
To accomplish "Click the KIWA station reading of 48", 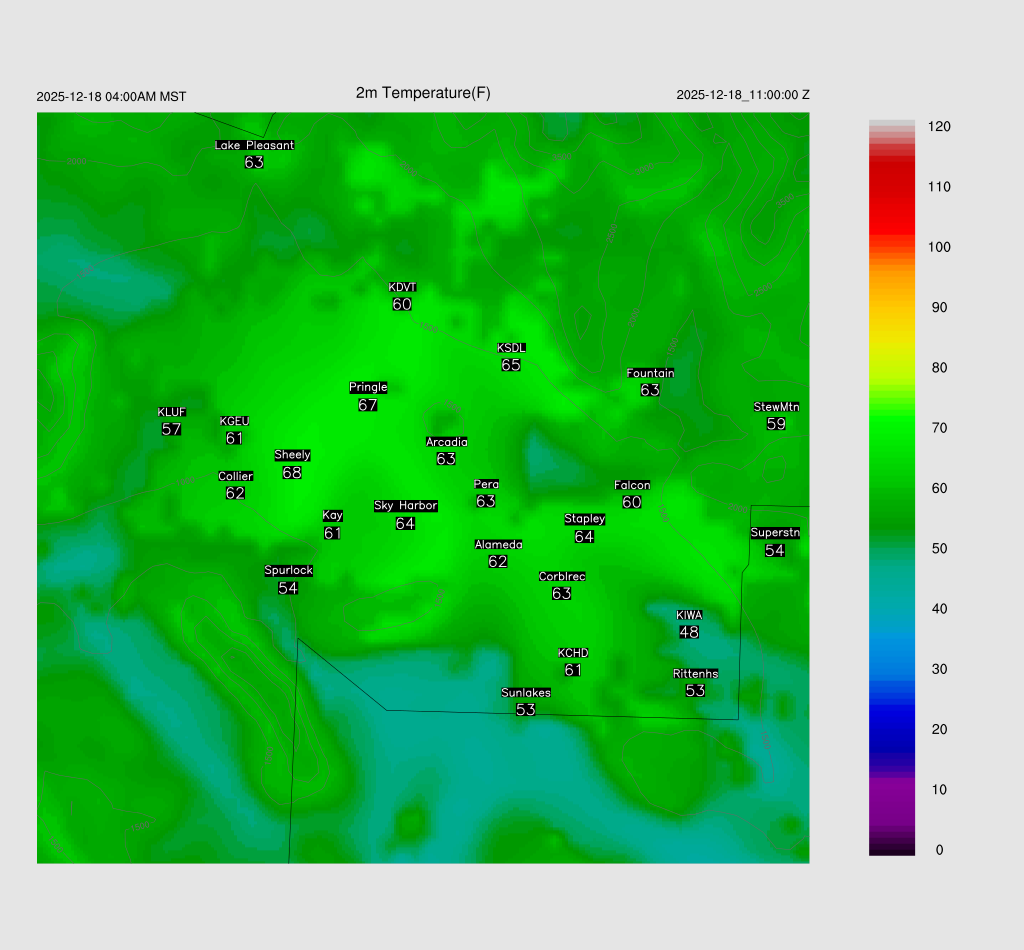I will (x=689, y=632).
